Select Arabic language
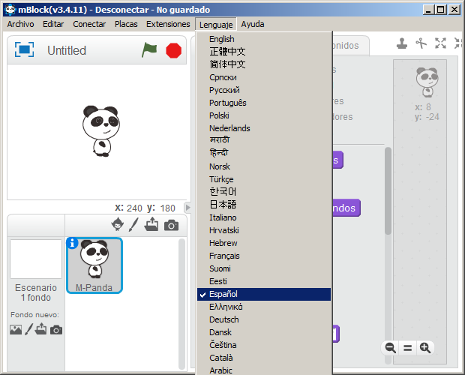This screenshot has height=375, width=465. click(264, 370)
